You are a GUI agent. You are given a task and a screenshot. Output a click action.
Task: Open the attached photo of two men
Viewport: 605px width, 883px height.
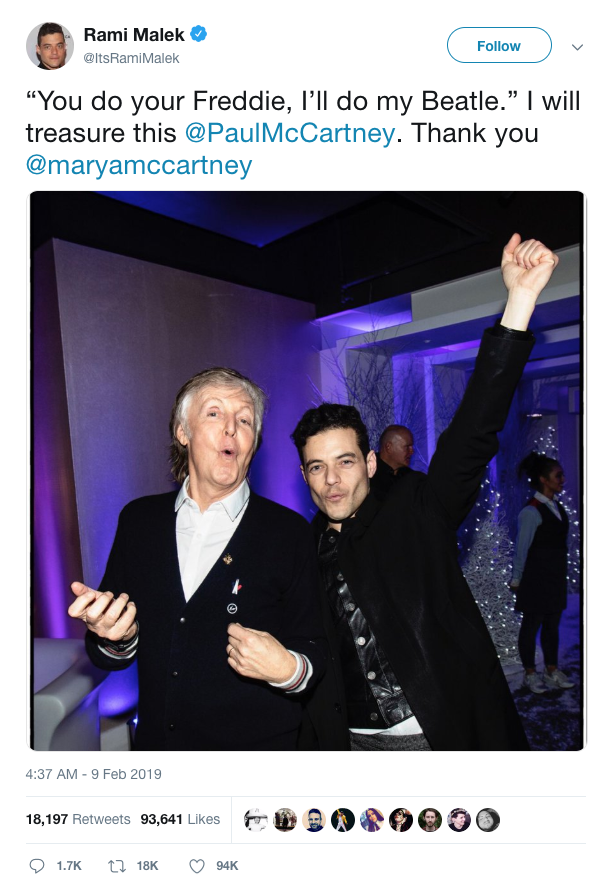(x=308, y=471)
